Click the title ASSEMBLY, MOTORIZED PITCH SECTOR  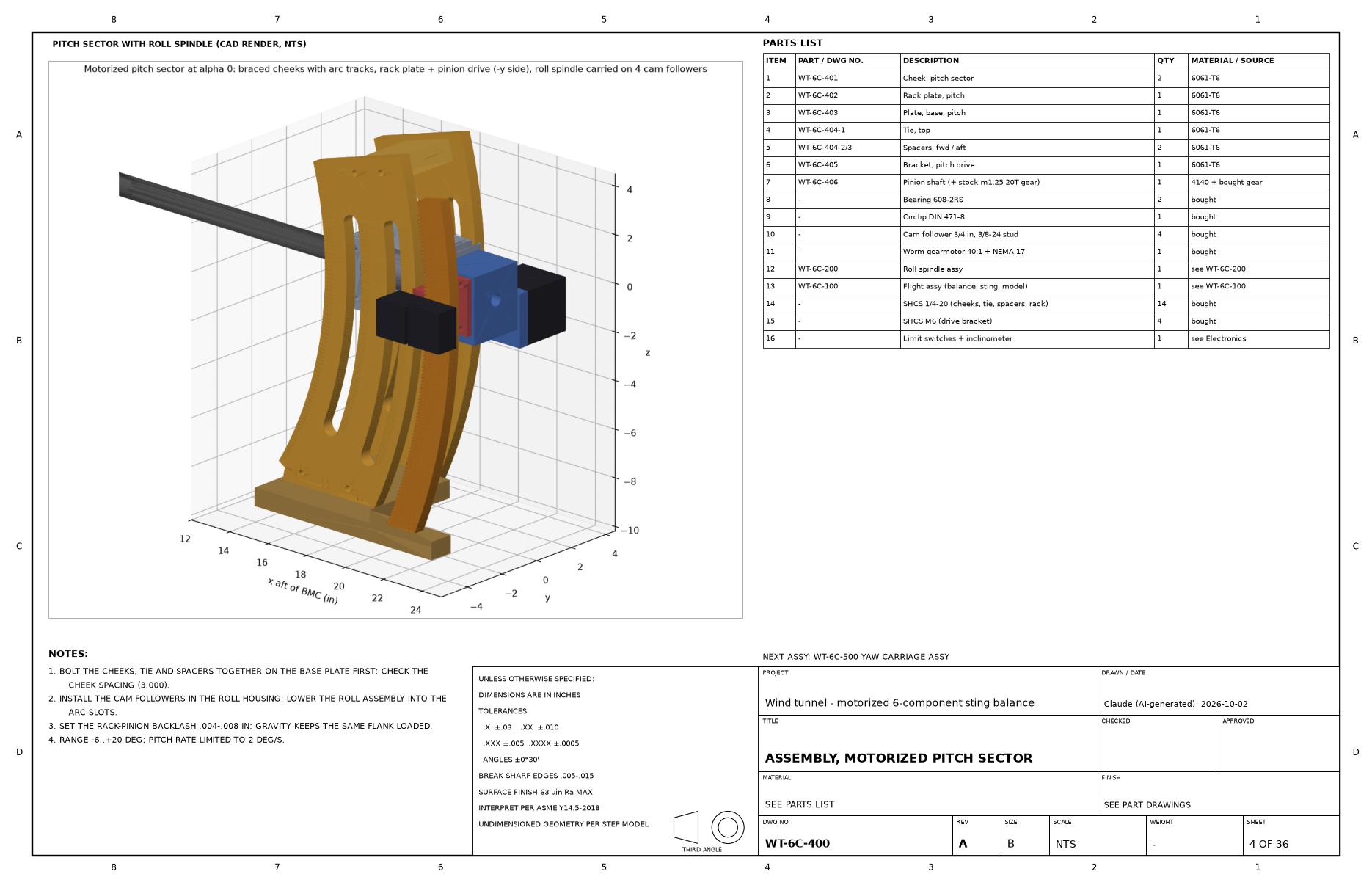pyautogui.click(x=898, y=758)
